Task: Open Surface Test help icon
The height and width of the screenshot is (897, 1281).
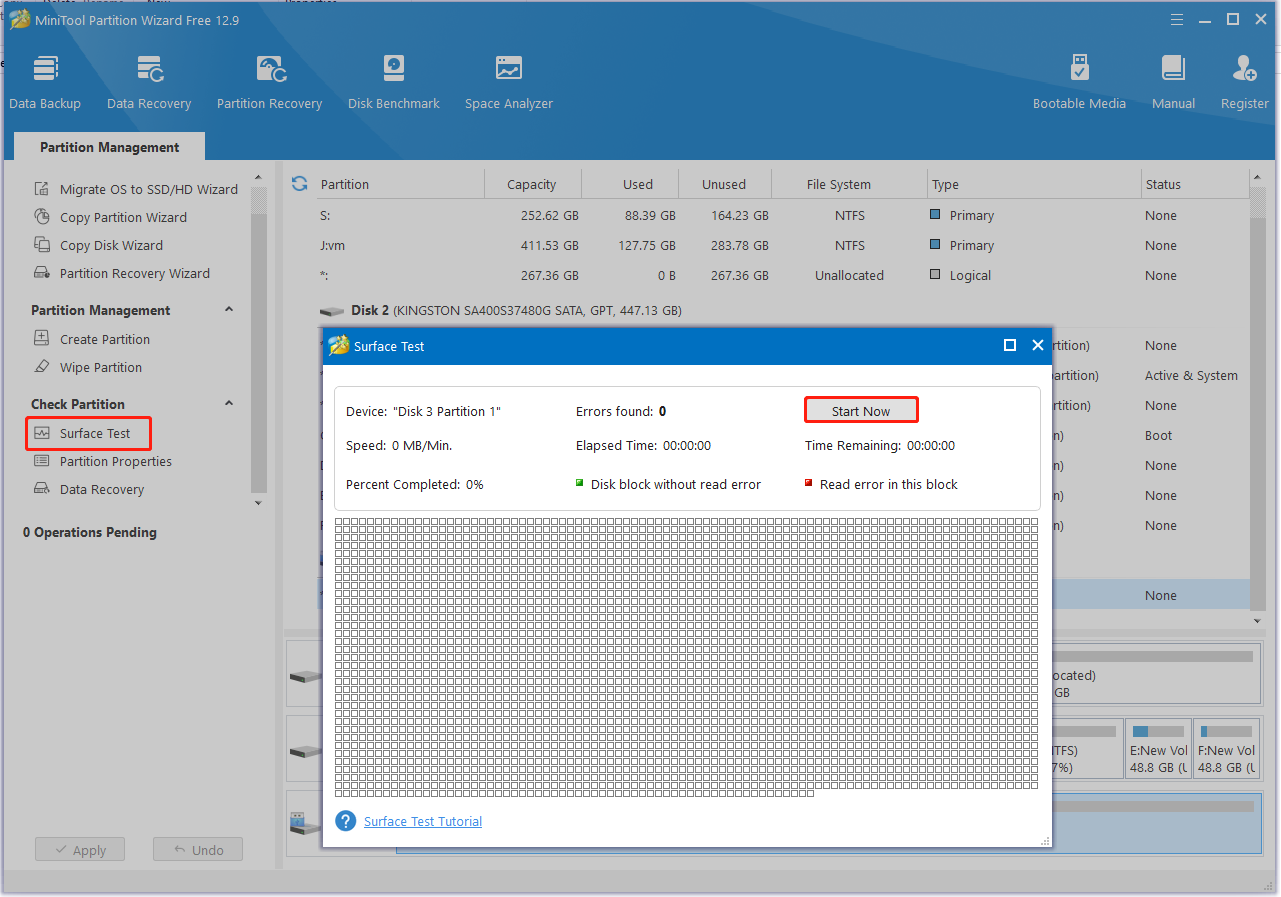Action: point(346,821)
